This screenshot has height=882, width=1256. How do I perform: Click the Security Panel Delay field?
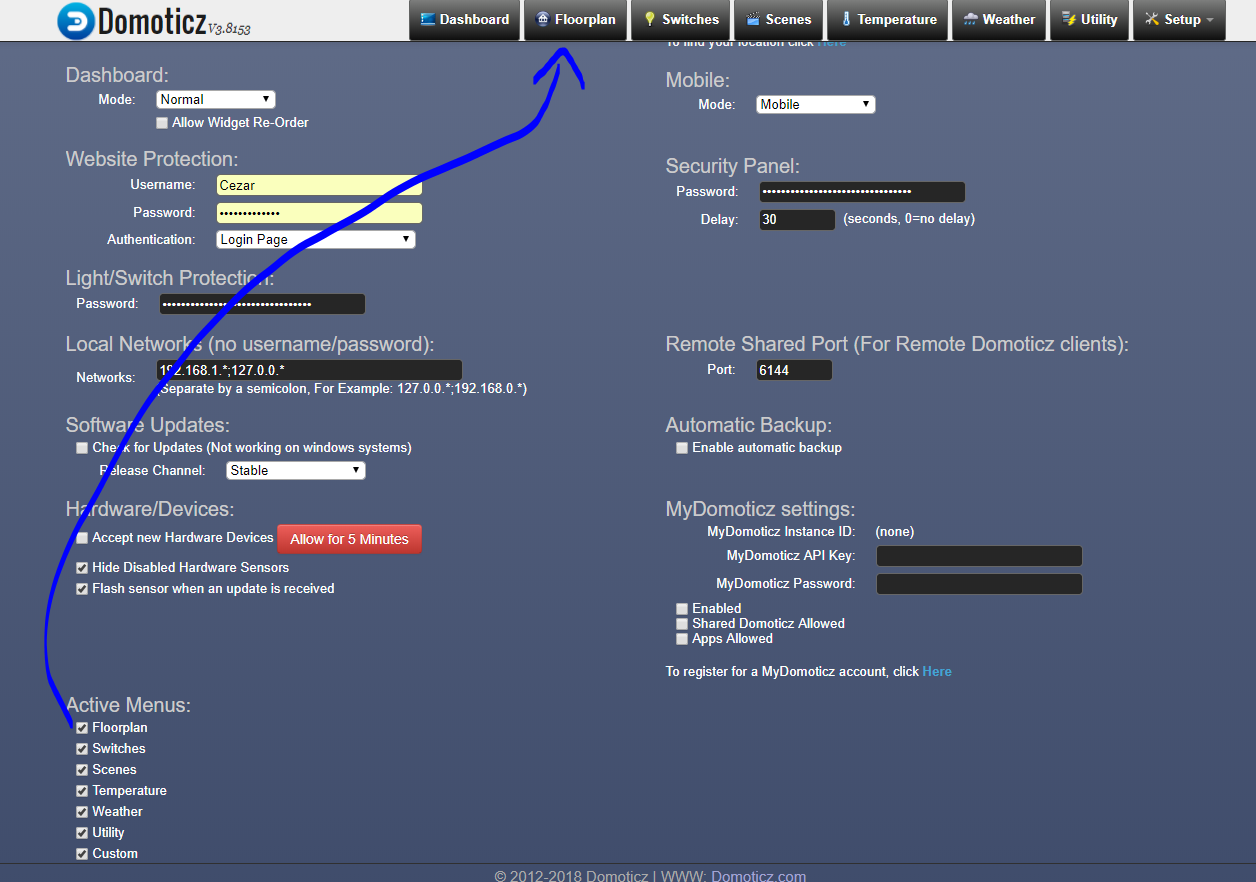(x=797, y=220)
